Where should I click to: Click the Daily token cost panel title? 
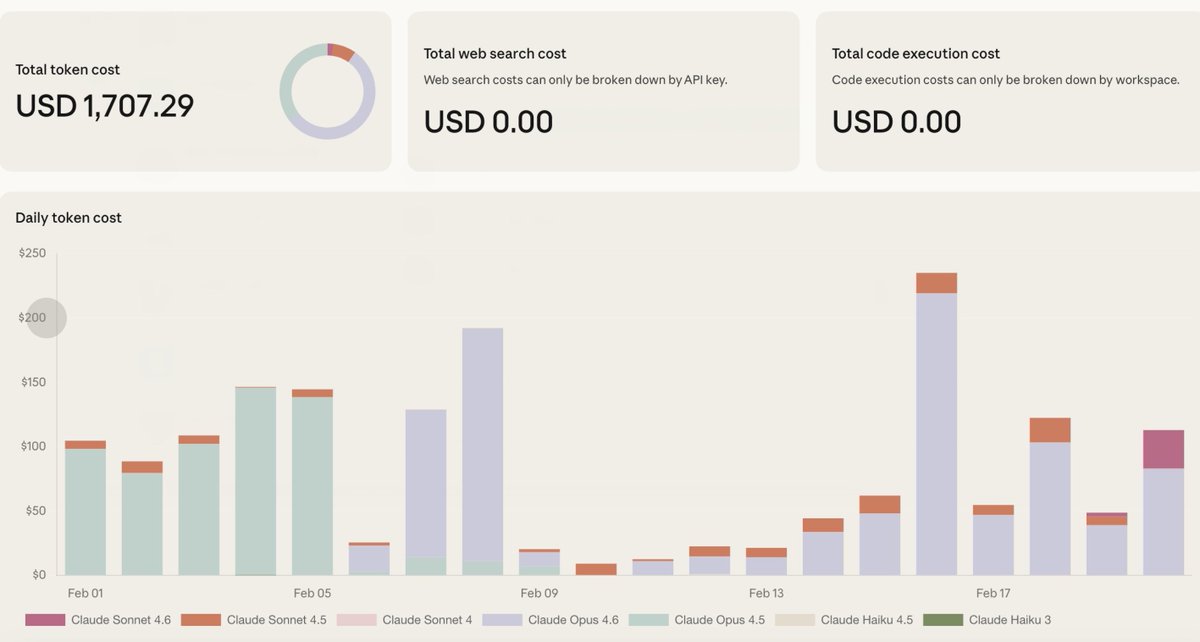point(67,217)
